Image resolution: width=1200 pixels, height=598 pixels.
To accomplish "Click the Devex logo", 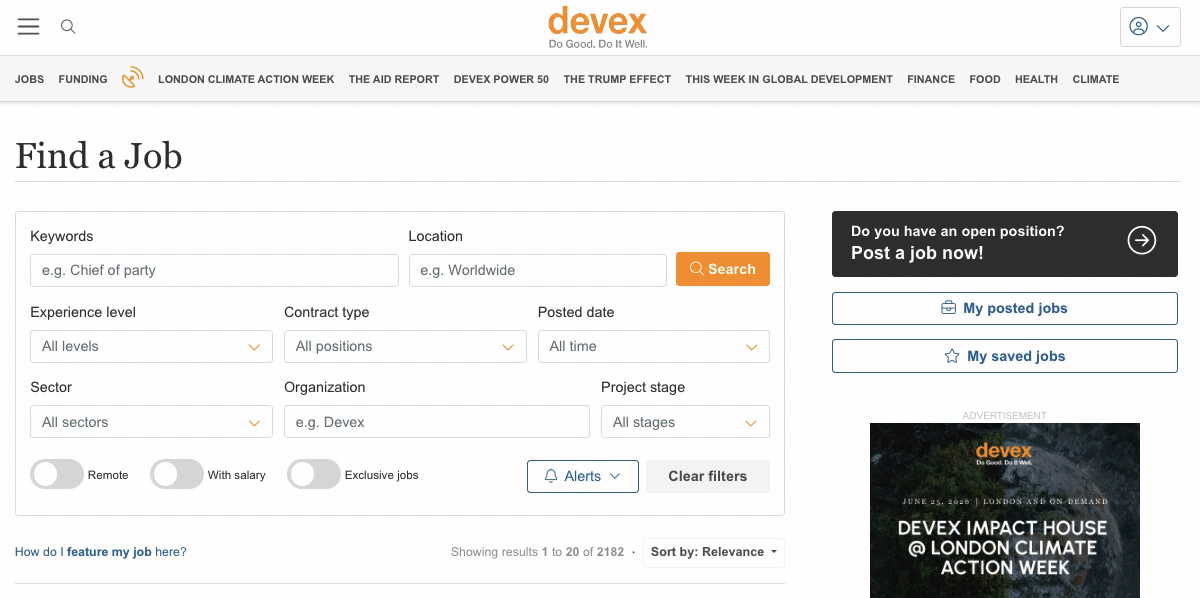I will tap(598, 27).
